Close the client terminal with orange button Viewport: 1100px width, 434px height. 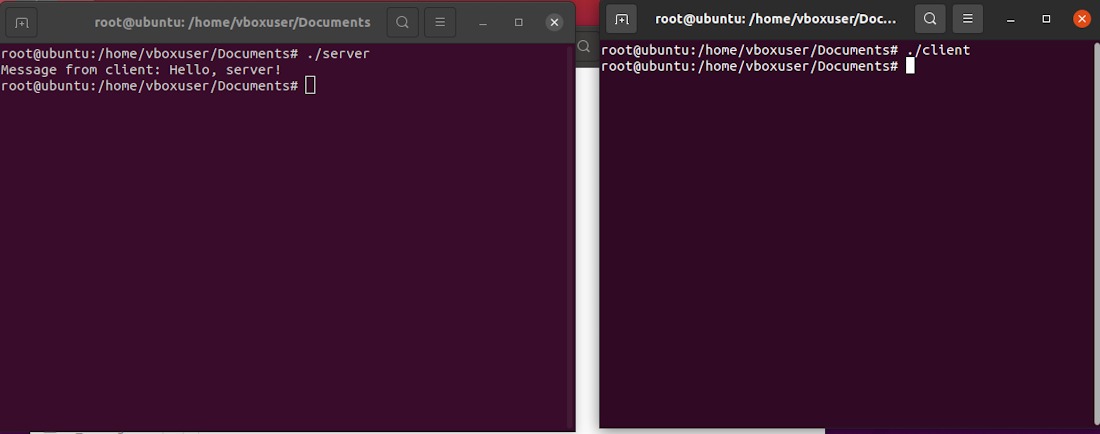(1082, 19)
